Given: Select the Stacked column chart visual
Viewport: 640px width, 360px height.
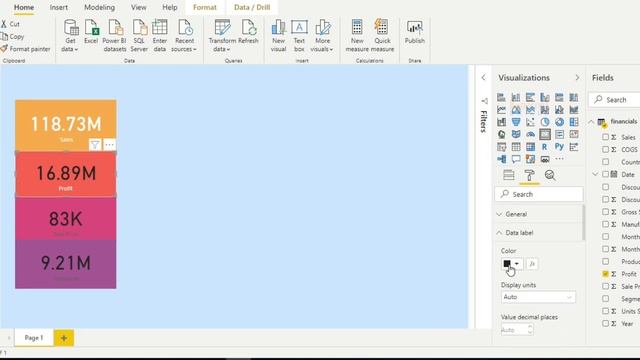Looking at the screenshot, I should tap(516, 97).
